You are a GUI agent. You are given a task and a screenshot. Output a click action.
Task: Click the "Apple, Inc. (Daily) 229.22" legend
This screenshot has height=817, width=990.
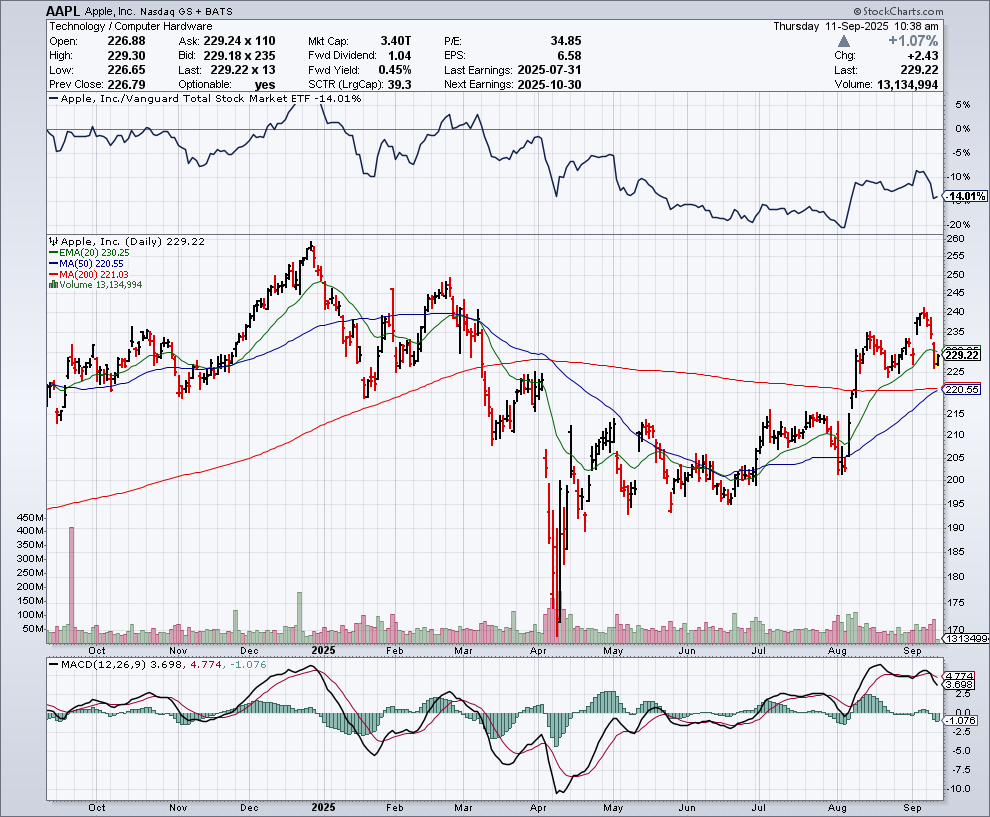[127, 241]
